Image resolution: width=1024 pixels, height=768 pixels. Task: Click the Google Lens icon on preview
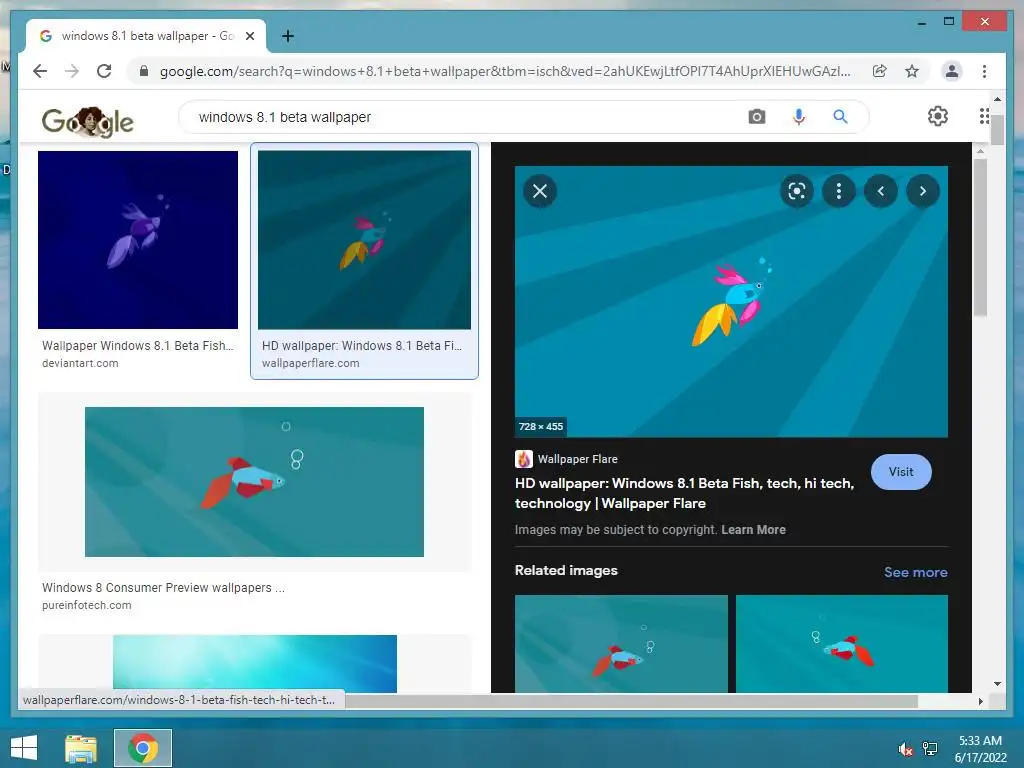(x=797, y=191)
